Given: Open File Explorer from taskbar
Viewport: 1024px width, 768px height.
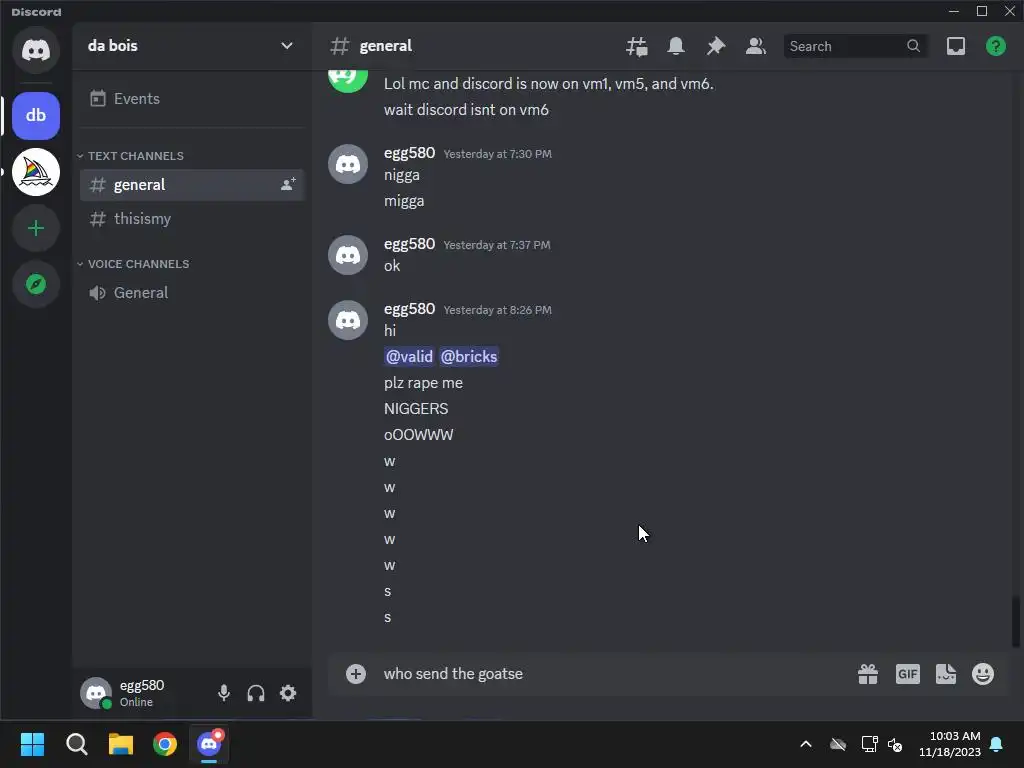Looking at the screenshot, I should [121, 744].
